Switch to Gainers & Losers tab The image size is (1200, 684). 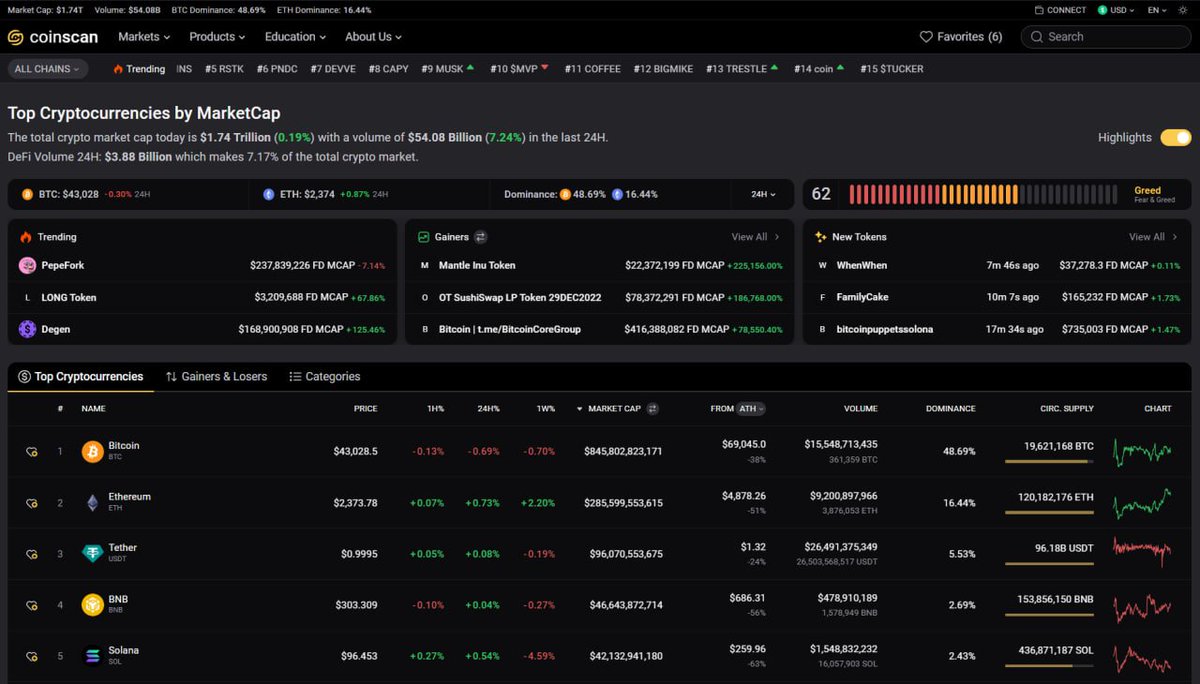217,377
